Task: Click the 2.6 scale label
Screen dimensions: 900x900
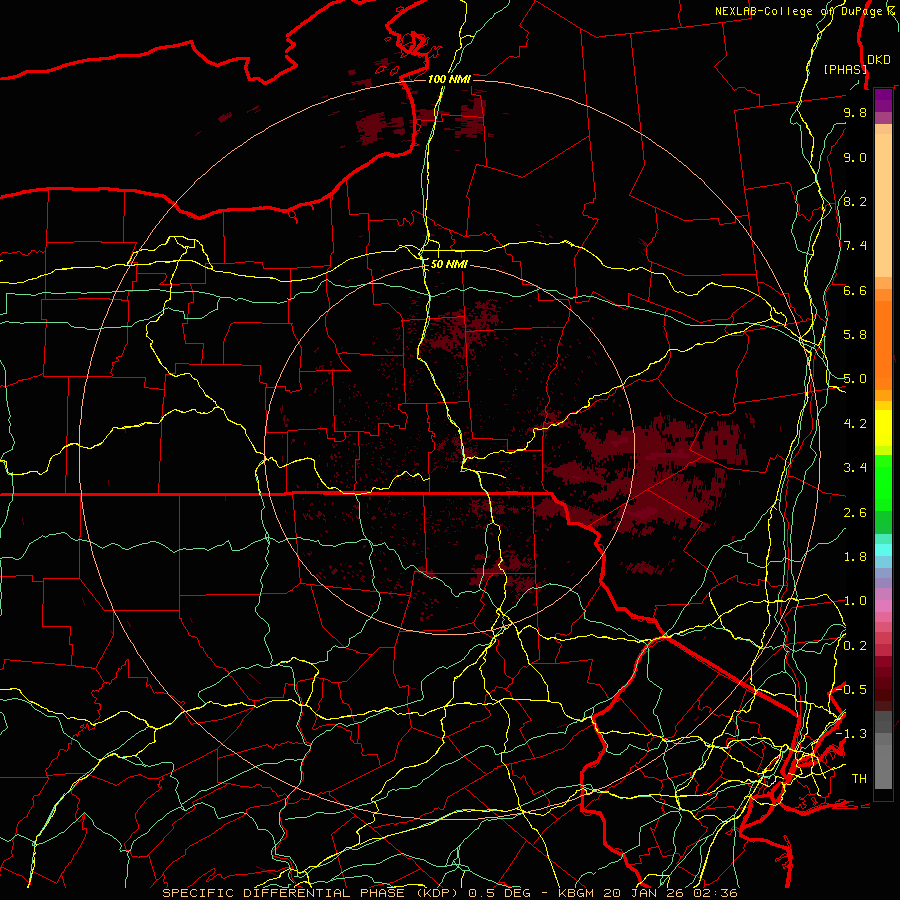Action: click(855, 513)
